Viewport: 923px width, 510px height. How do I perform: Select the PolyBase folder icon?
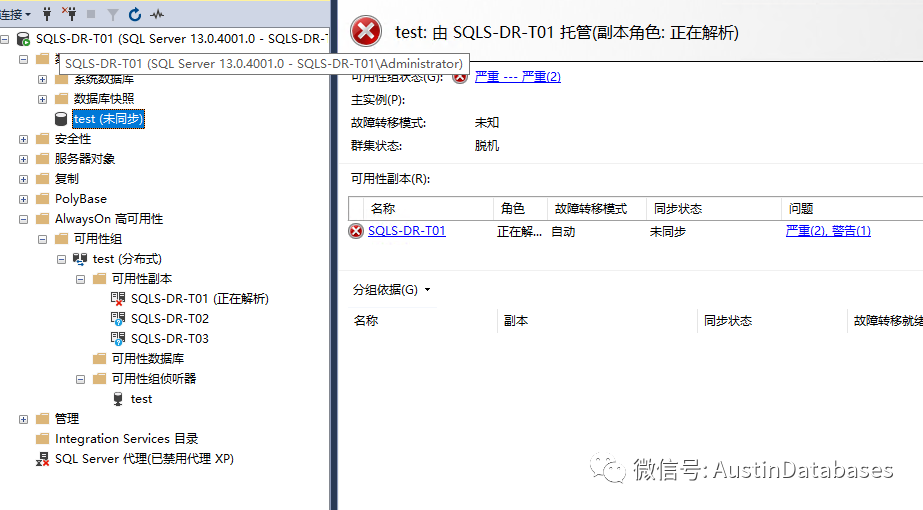42,198
